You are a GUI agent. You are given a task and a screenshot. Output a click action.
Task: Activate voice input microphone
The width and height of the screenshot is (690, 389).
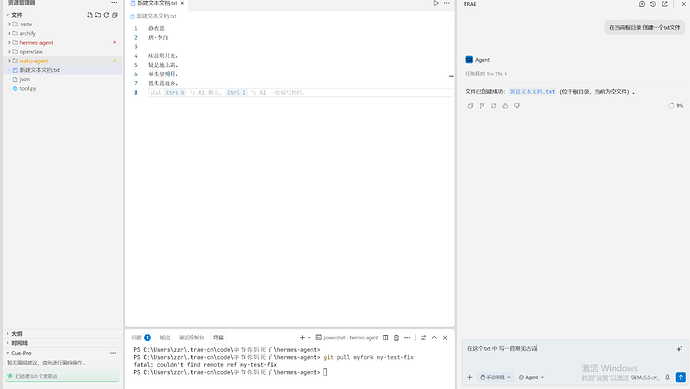(667, 377)
